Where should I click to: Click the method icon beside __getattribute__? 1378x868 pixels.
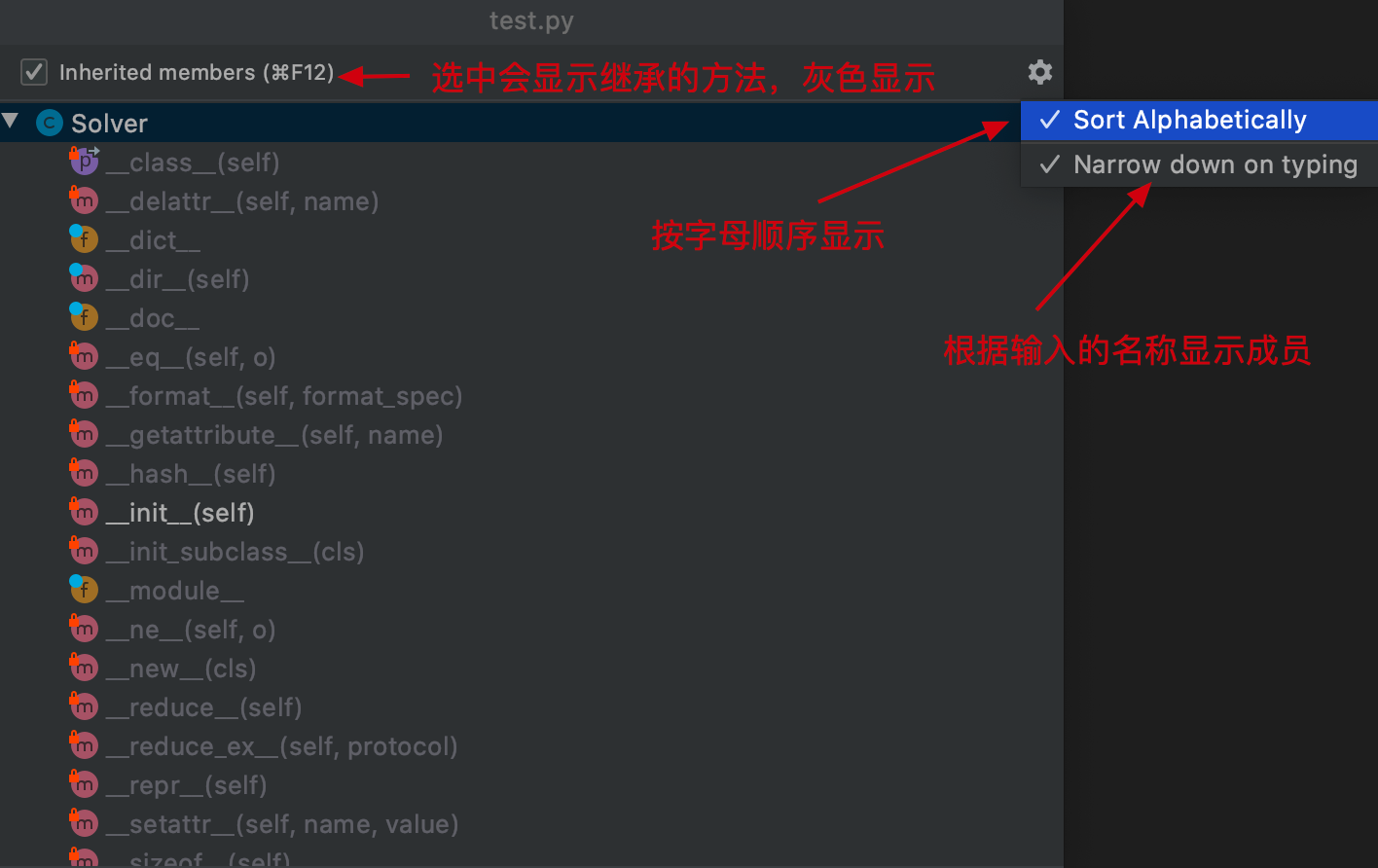pos(85,434)
